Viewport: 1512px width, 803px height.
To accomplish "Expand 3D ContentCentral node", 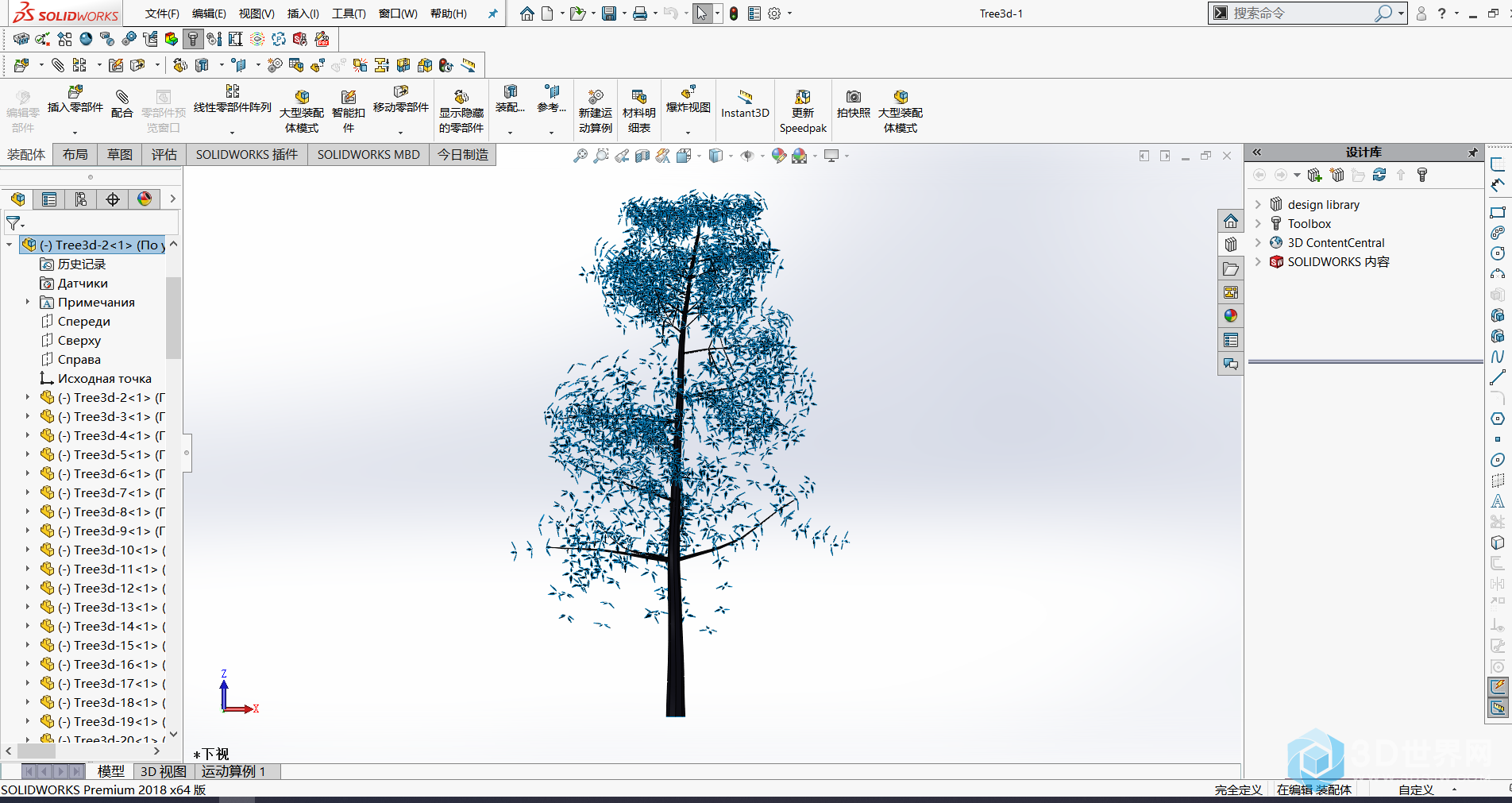I will click(x=1258, y=242).
